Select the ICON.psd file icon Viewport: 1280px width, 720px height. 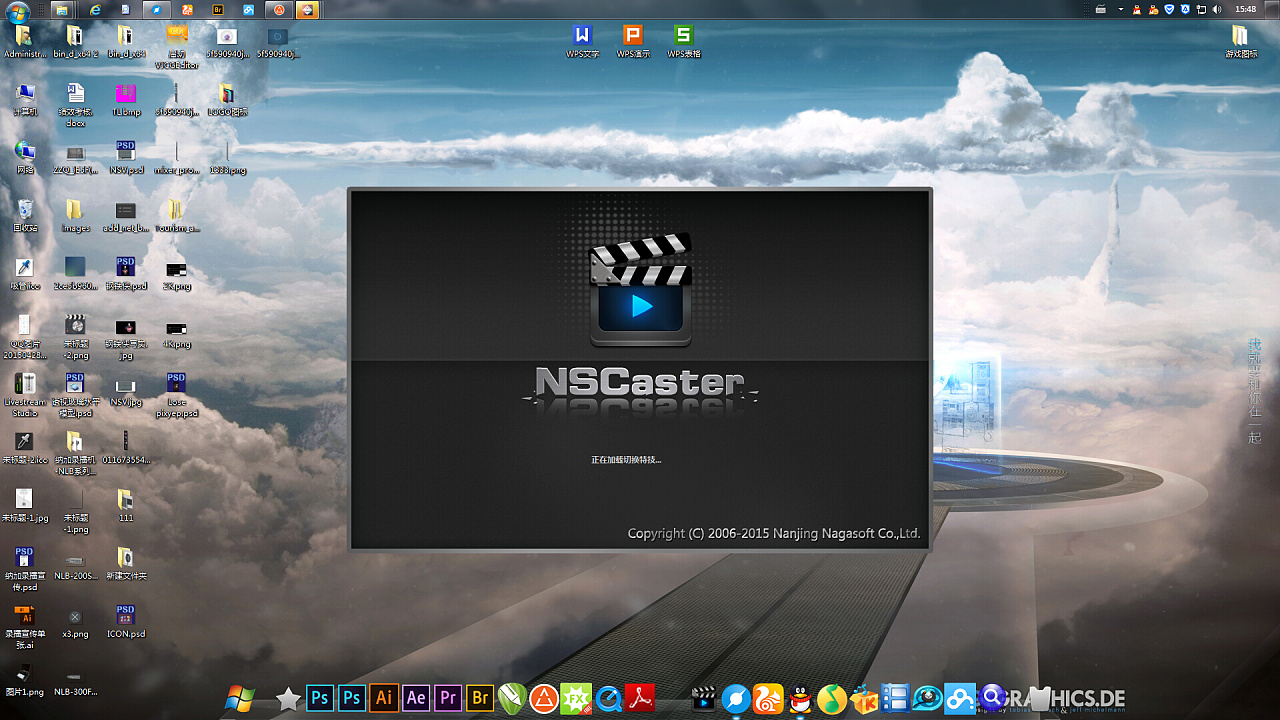click(126, 622)
